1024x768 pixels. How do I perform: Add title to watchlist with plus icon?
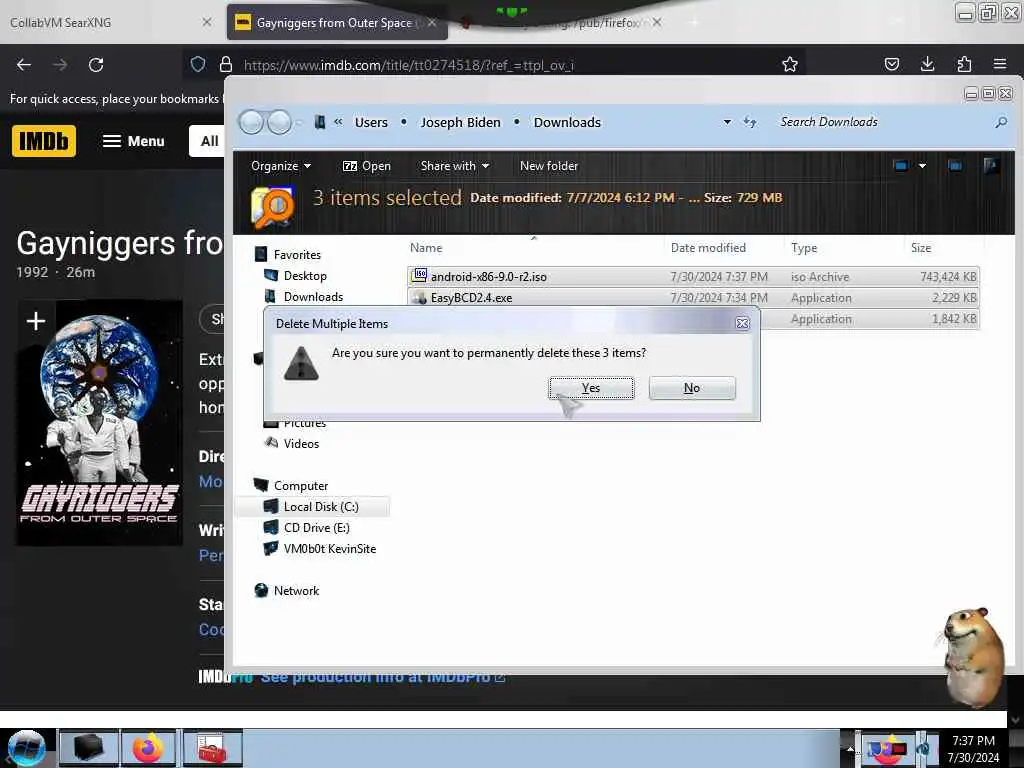36,321
